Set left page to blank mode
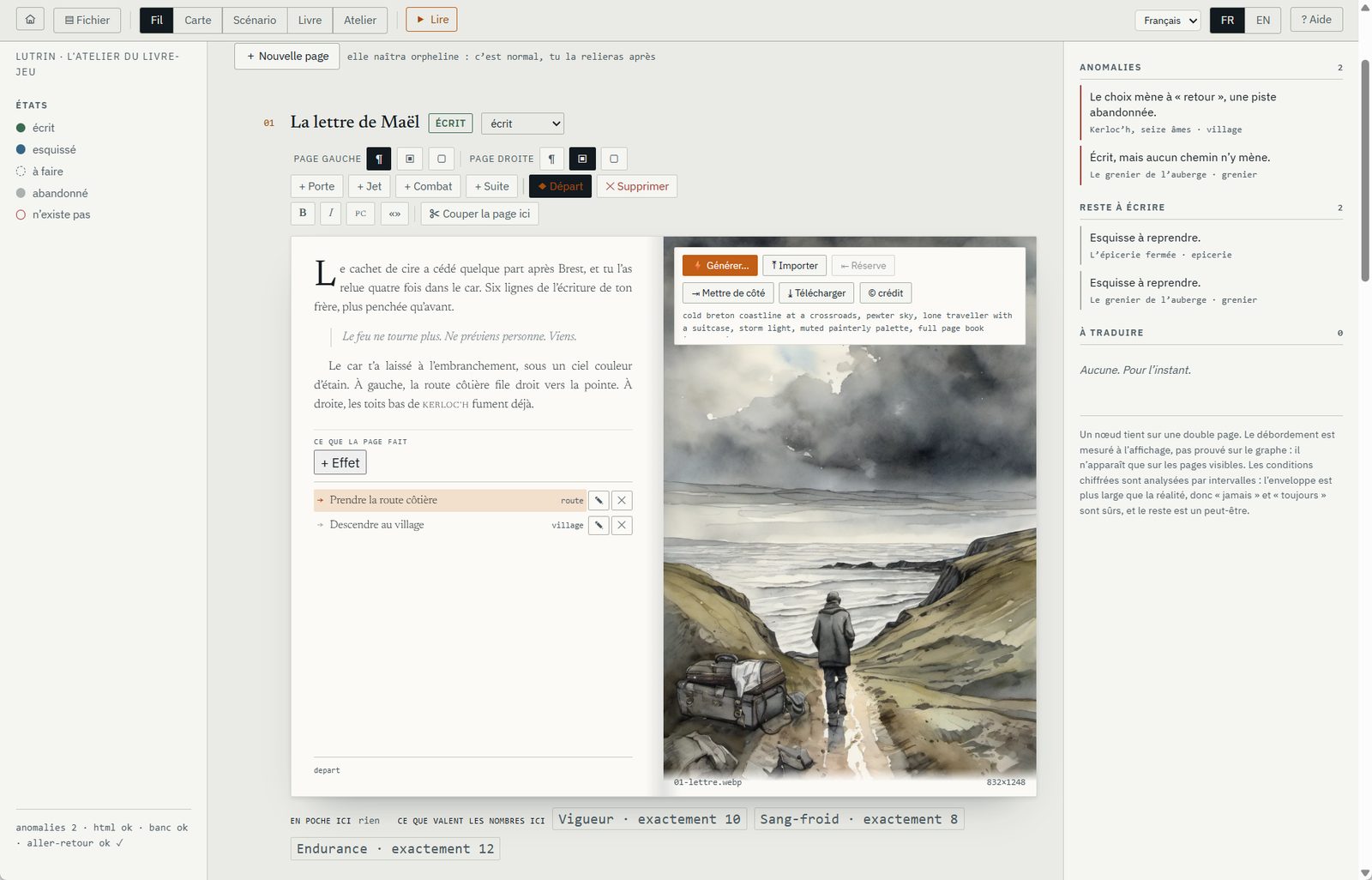Viewport: 1372px width, 880px height. point(442,159)
